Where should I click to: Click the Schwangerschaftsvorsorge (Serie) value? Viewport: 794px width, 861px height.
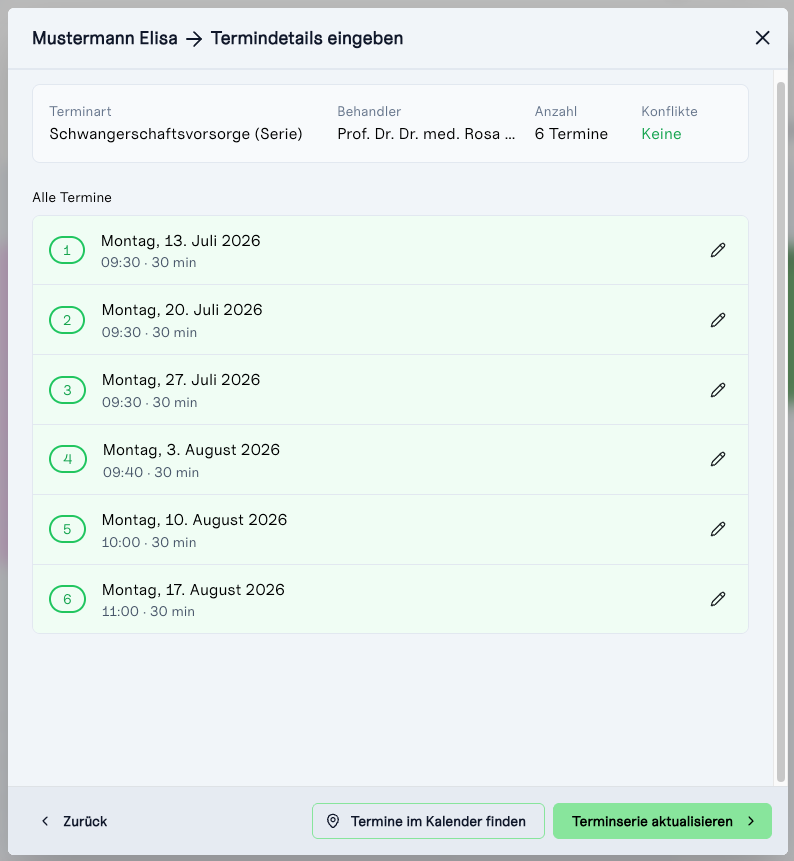point(176,134)
